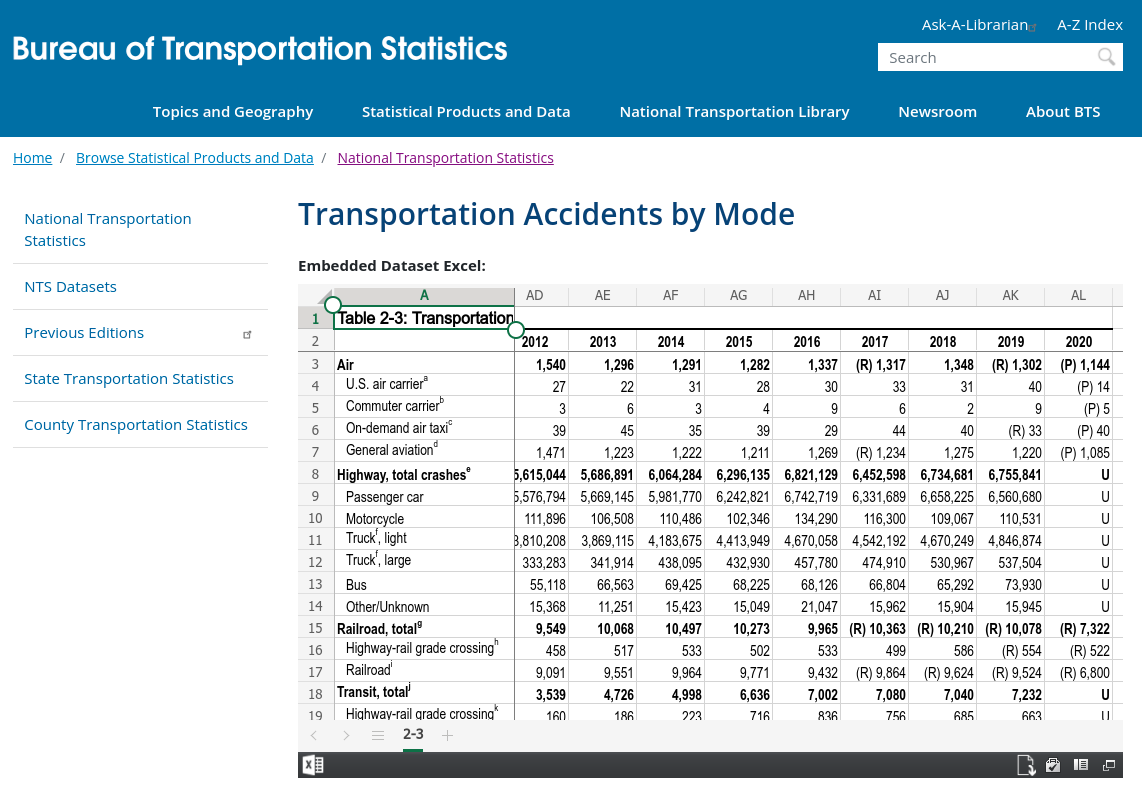Click inside the Search input field
Viewport: 1142px width, 789px height.
click(985, 58)
